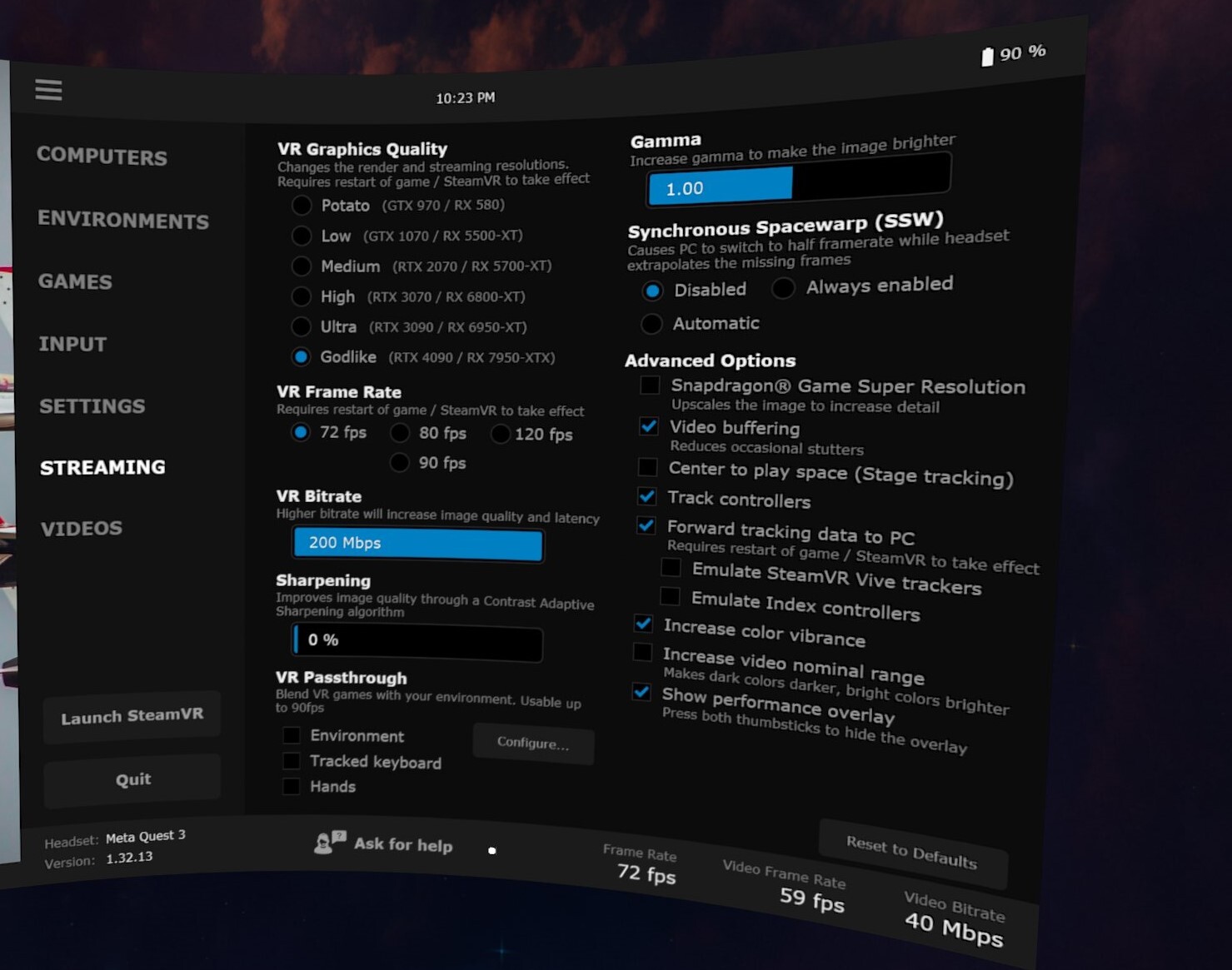
Task: Select Medium graphics quality
Action: tap(301, 266)
